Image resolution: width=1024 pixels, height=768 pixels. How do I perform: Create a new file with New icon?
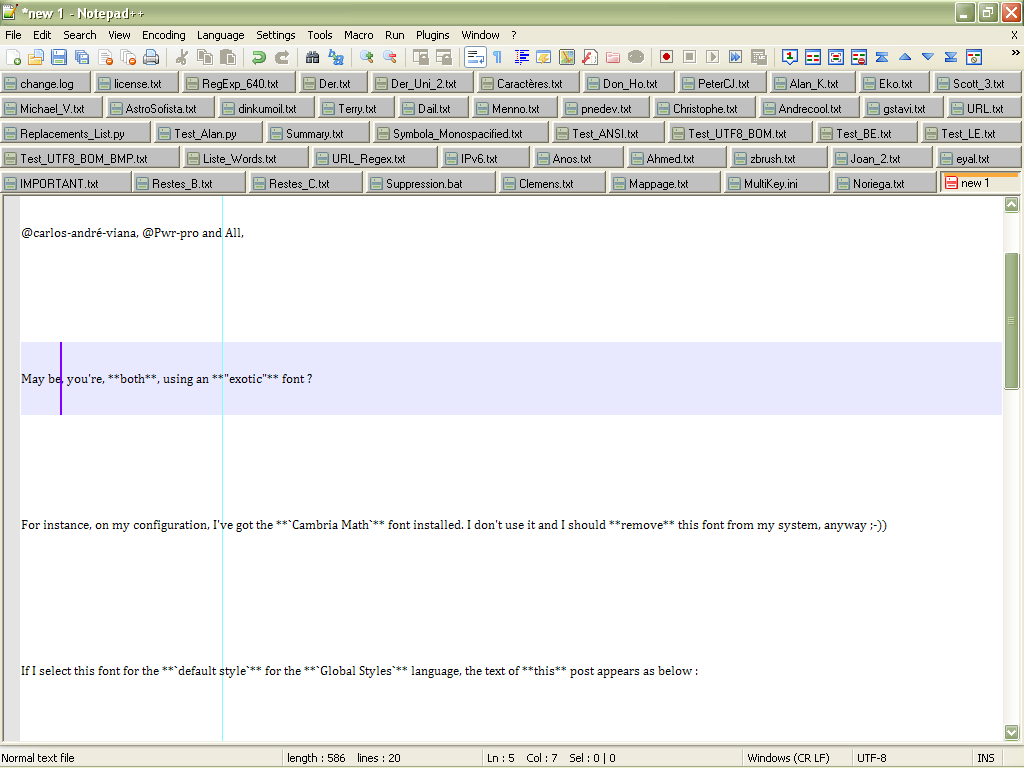coord(13,57)
